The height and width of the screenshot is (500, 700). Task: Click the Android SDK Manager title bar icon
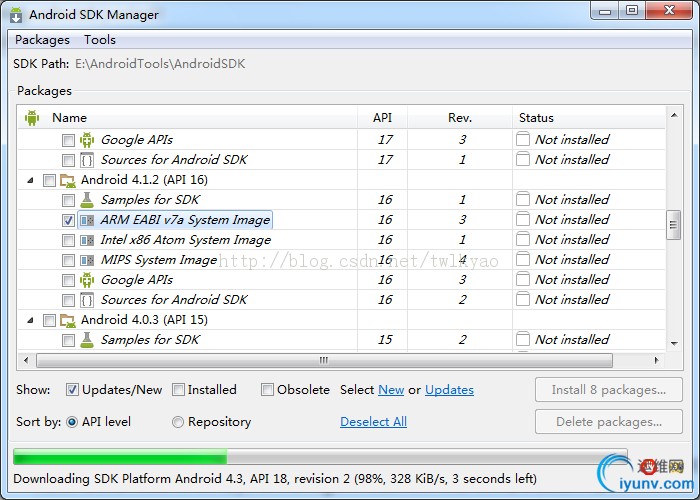coord(17,15)
